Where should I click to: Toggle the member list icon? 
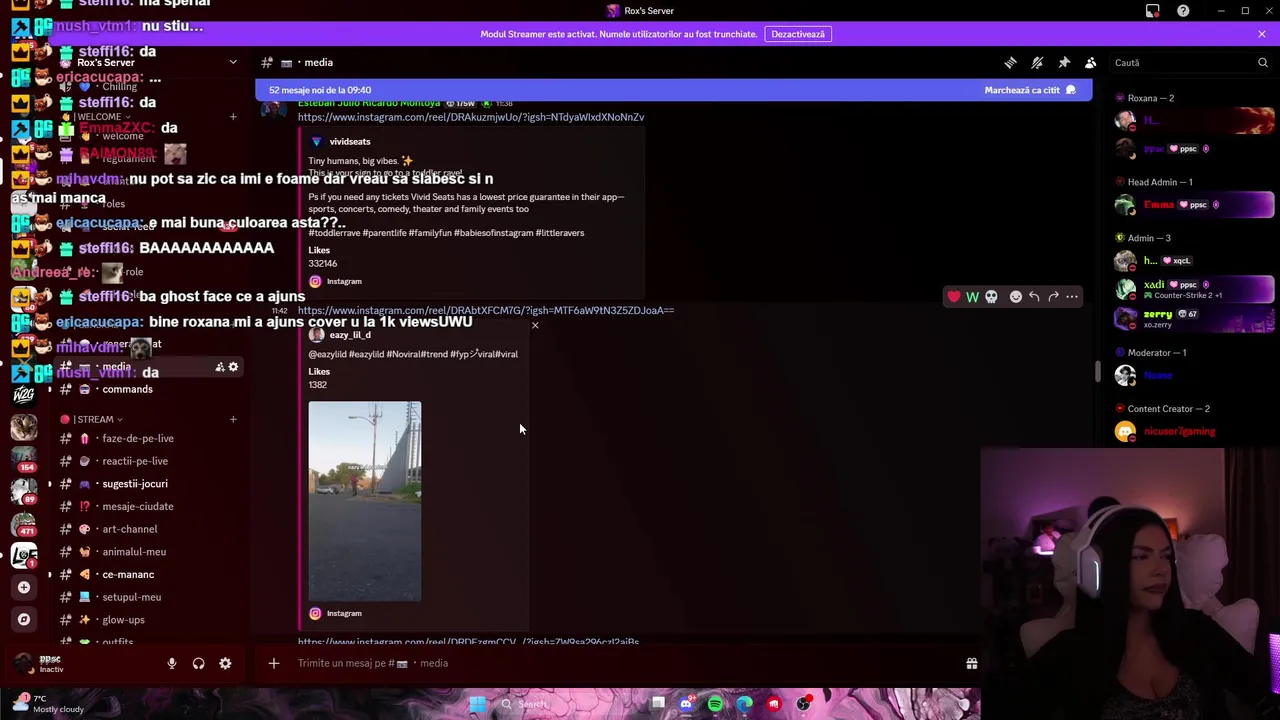1091,62
